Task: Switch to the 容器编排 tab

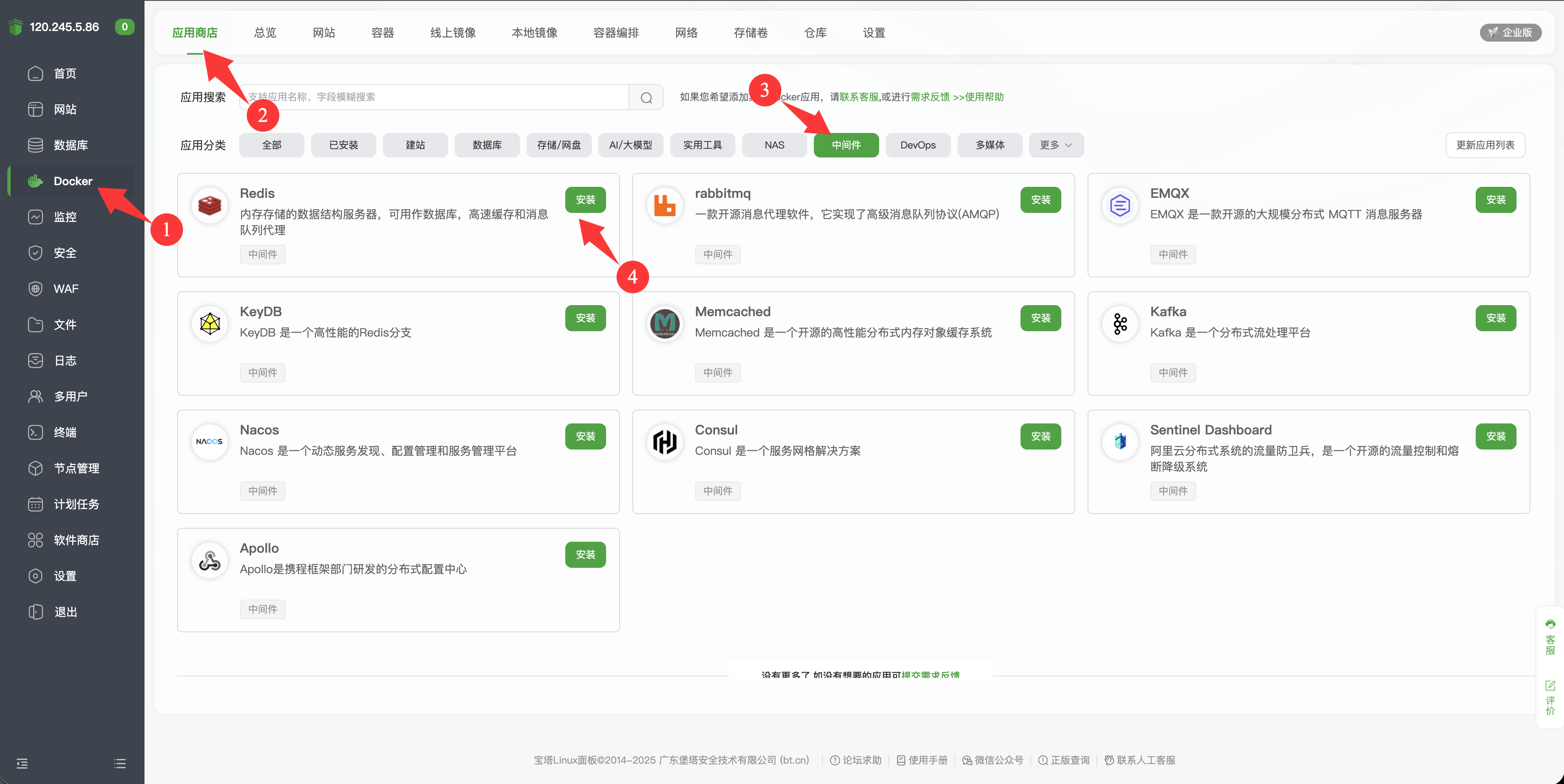Action: [x=615, y=33]
